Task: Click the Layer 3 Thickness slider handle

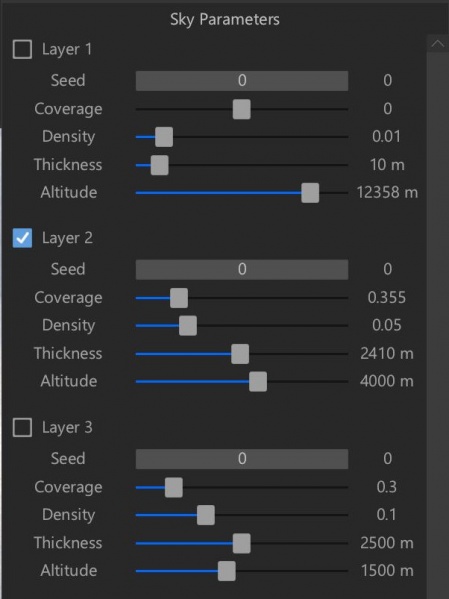Action: (242, 543)
